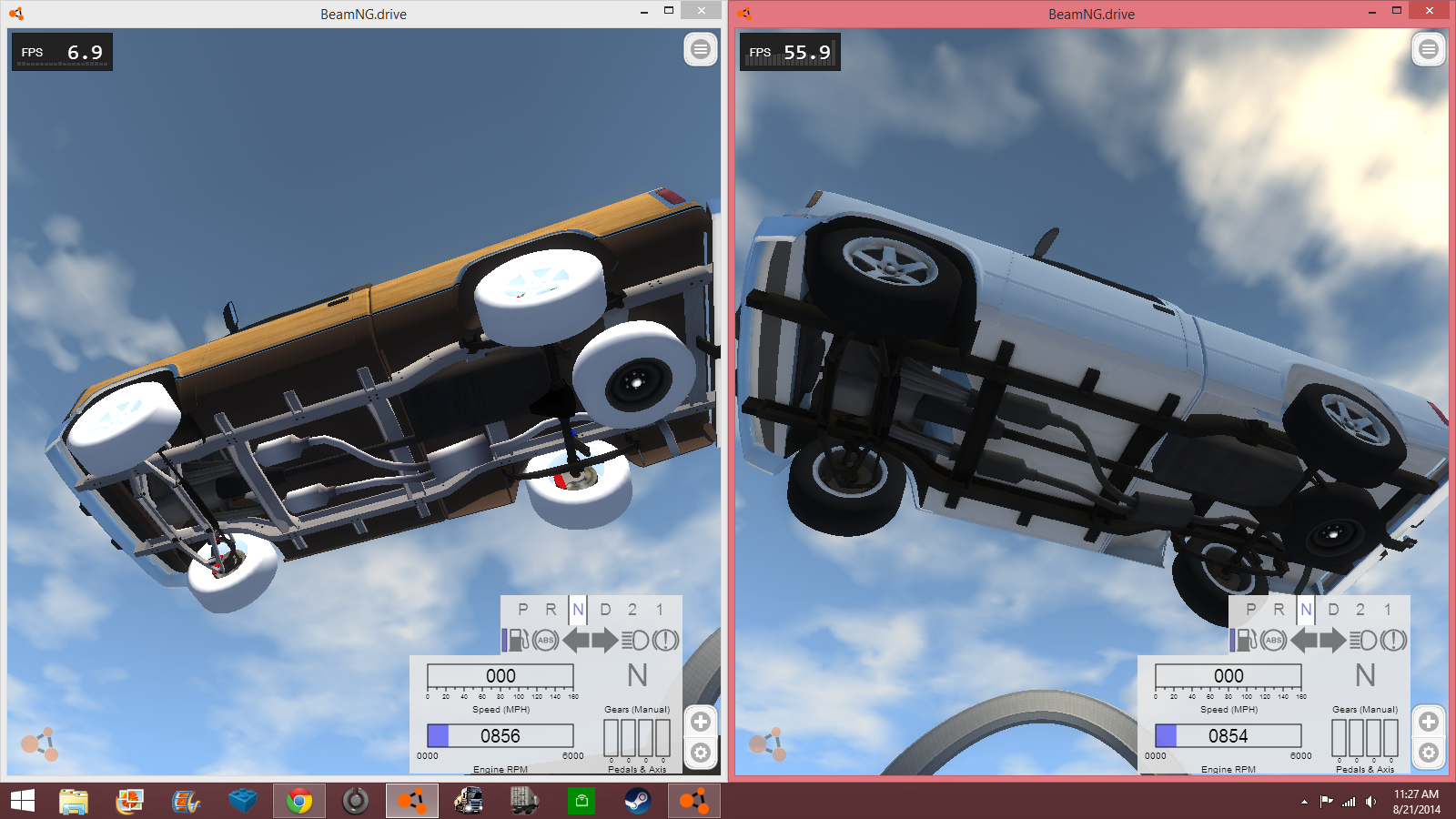Select gear 2 in right window shifter
Screen dimensions: 1456x819
[x=1360, y=610]
